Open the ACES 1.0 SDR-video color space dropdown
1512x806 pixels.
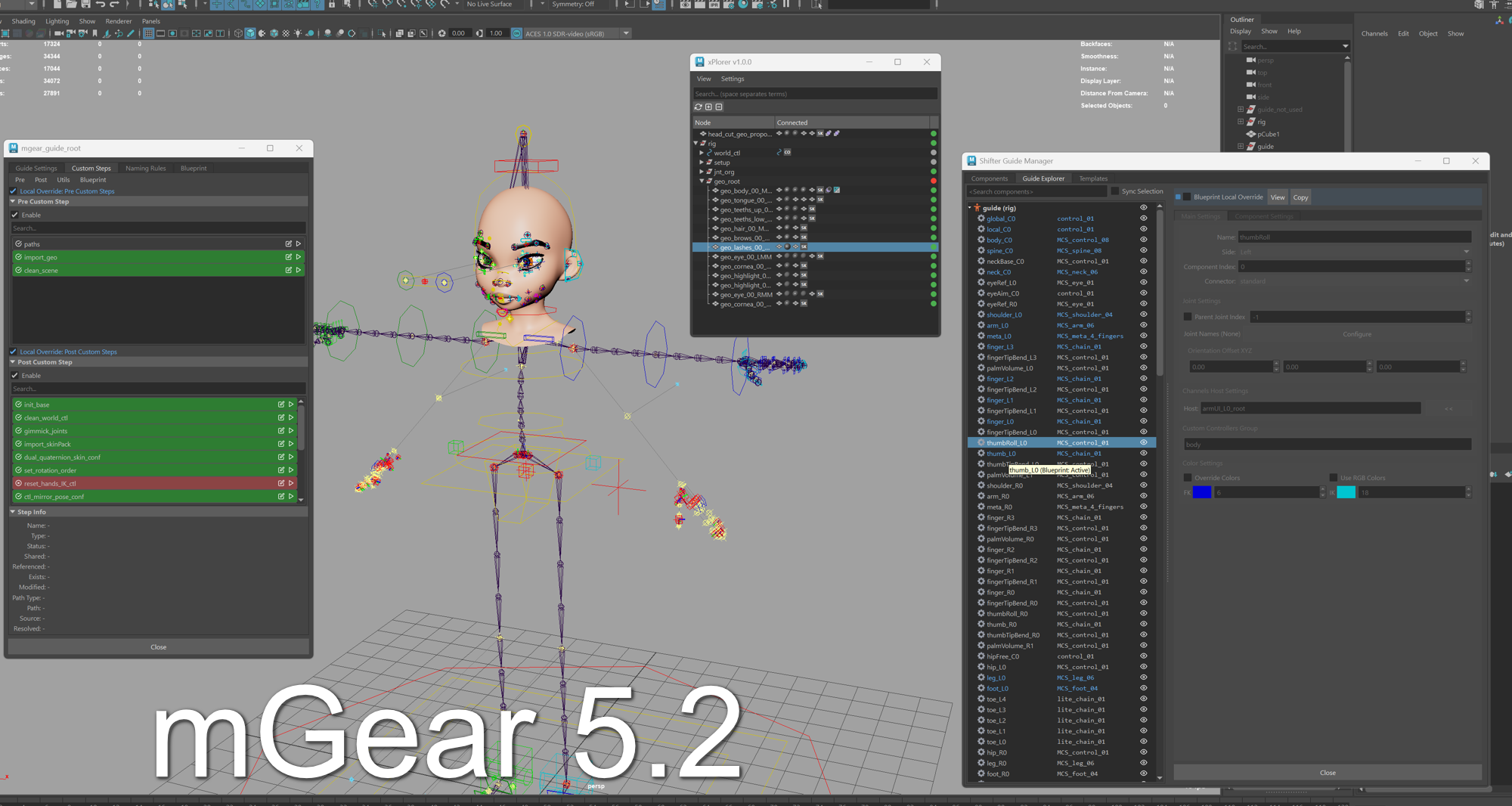click(x=625, y=33)
